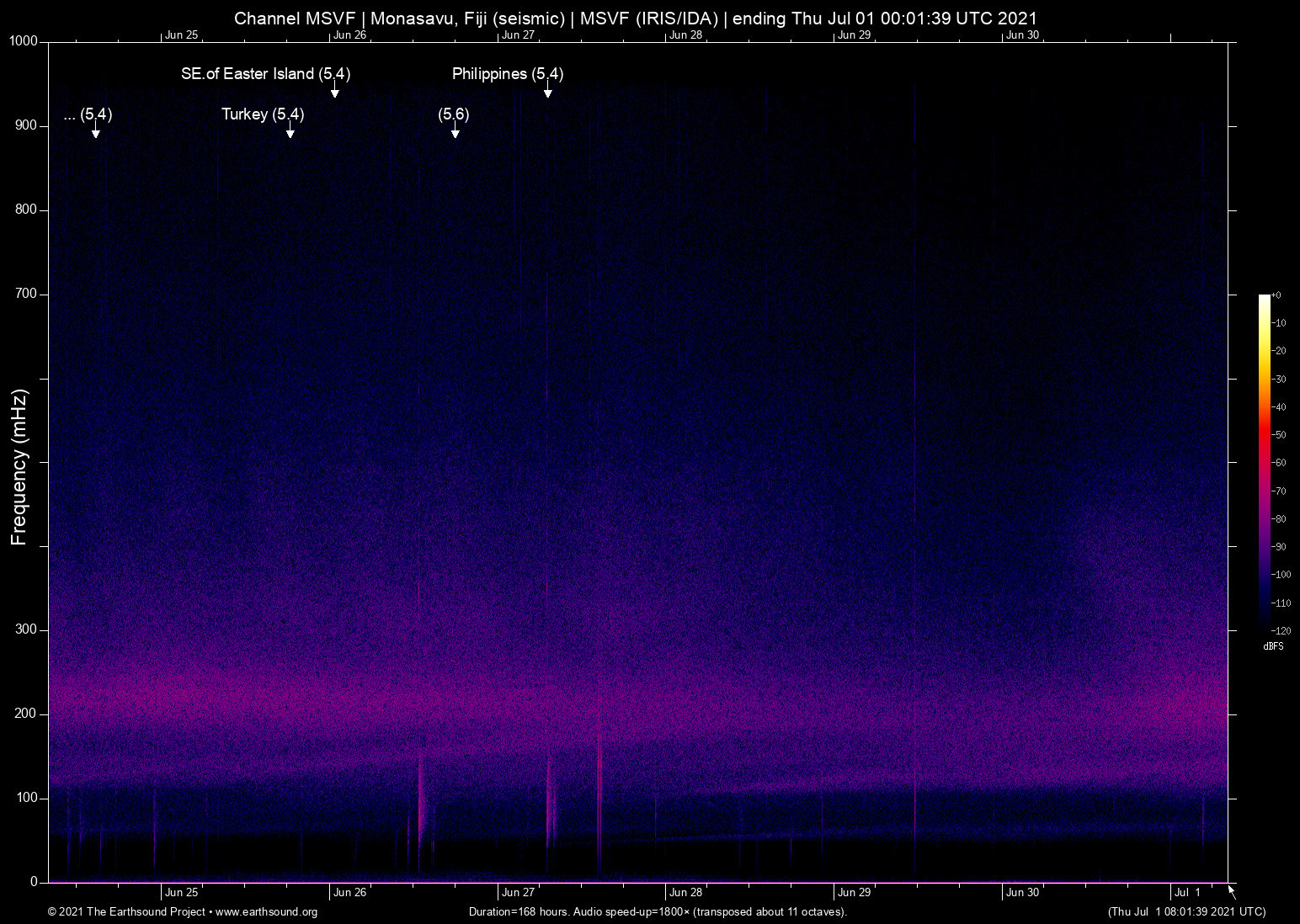1300x924 pixels.
Task: Click the cursor arrow icon ending the time axis
Action: 1232,891
